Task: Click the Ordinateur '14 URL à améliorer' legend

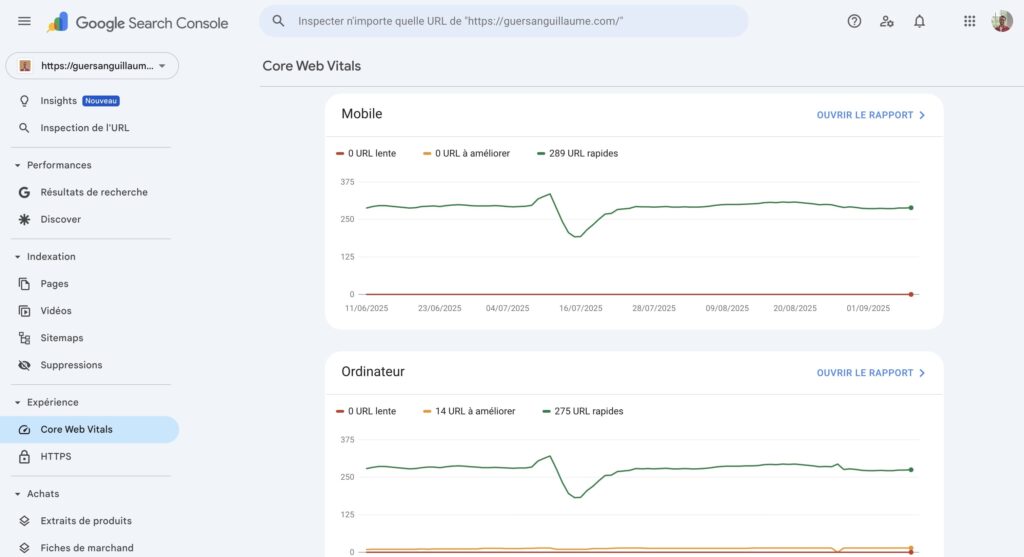Action: (x=469, y=411)
